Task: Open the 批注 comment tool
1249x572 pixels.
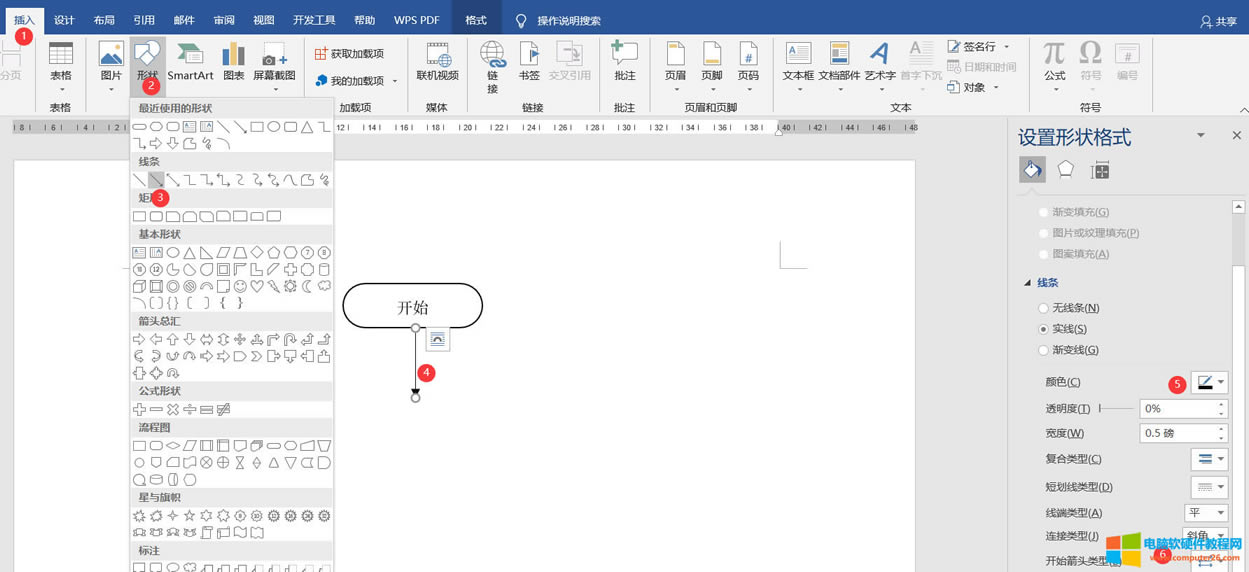Action: (x=624, y=60)
